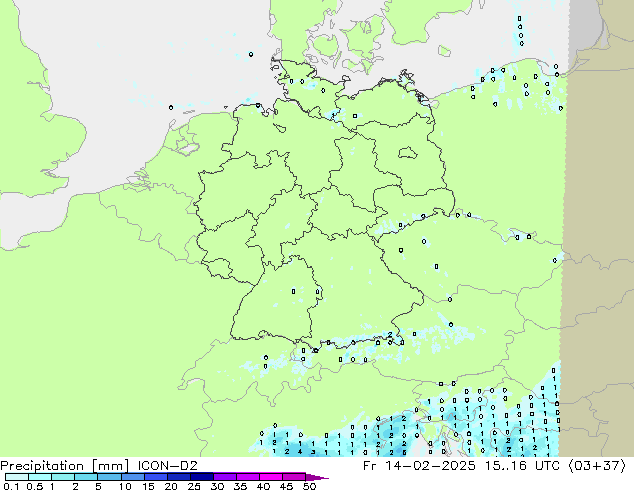Click the 0.1–0.5 mm palest cyan legend swatch
Image resolution: width=634 pixels, height=490 pixels.
(17, 477)
